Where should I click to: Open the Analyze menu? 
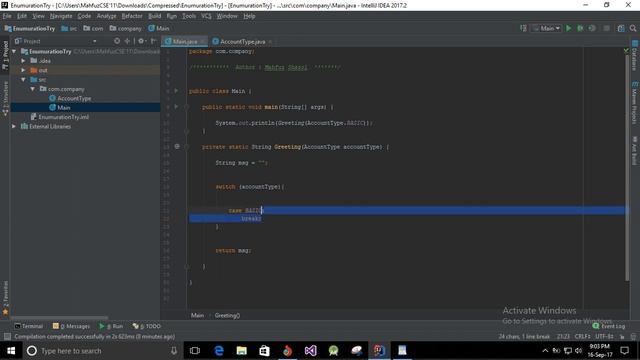[106, 16]
